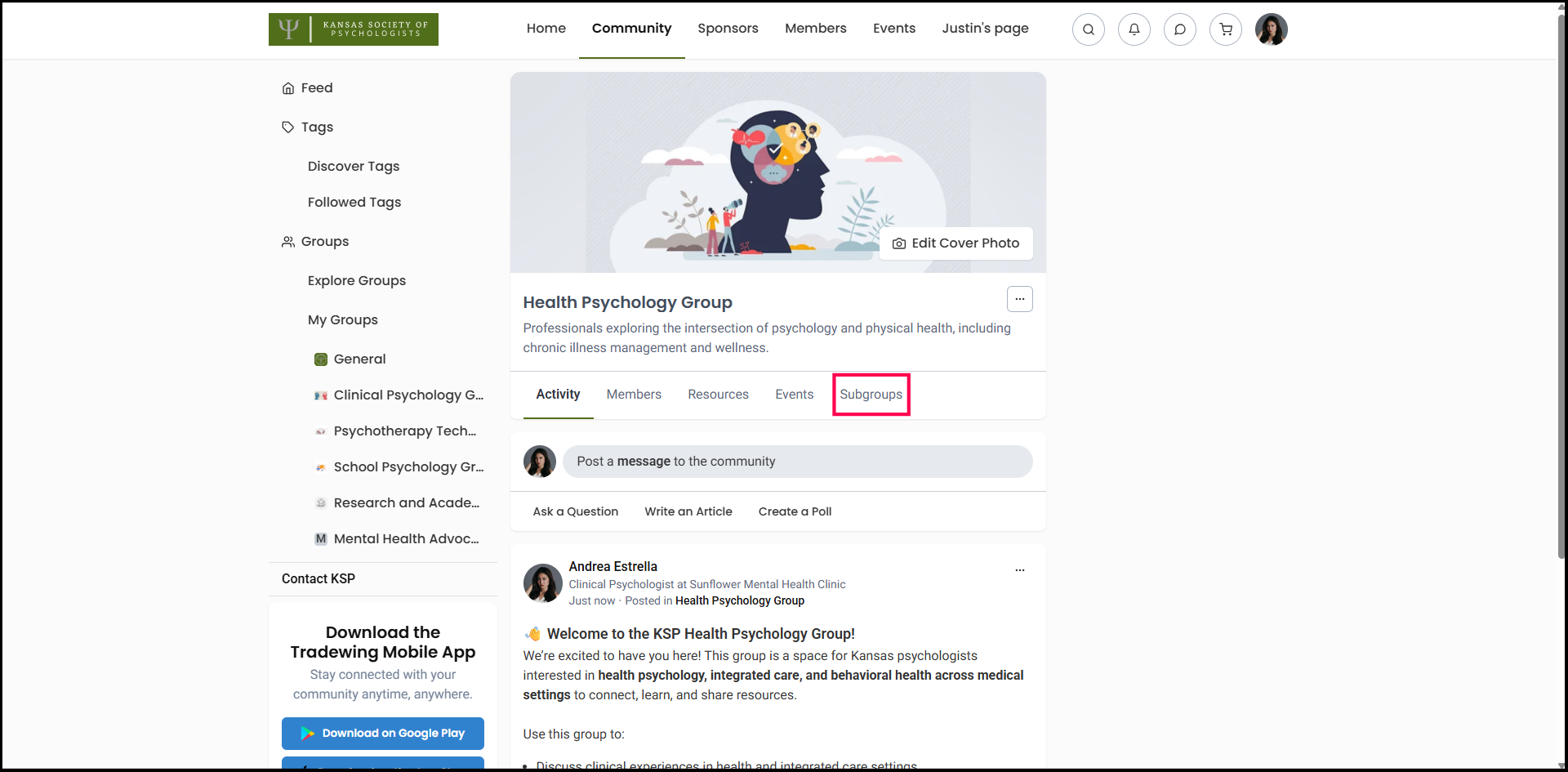The height and width of the screenshot is (772, 1568).
Task: Click the user profile avatar in header
Action: pyautogui.click(x=1271, y=29)
